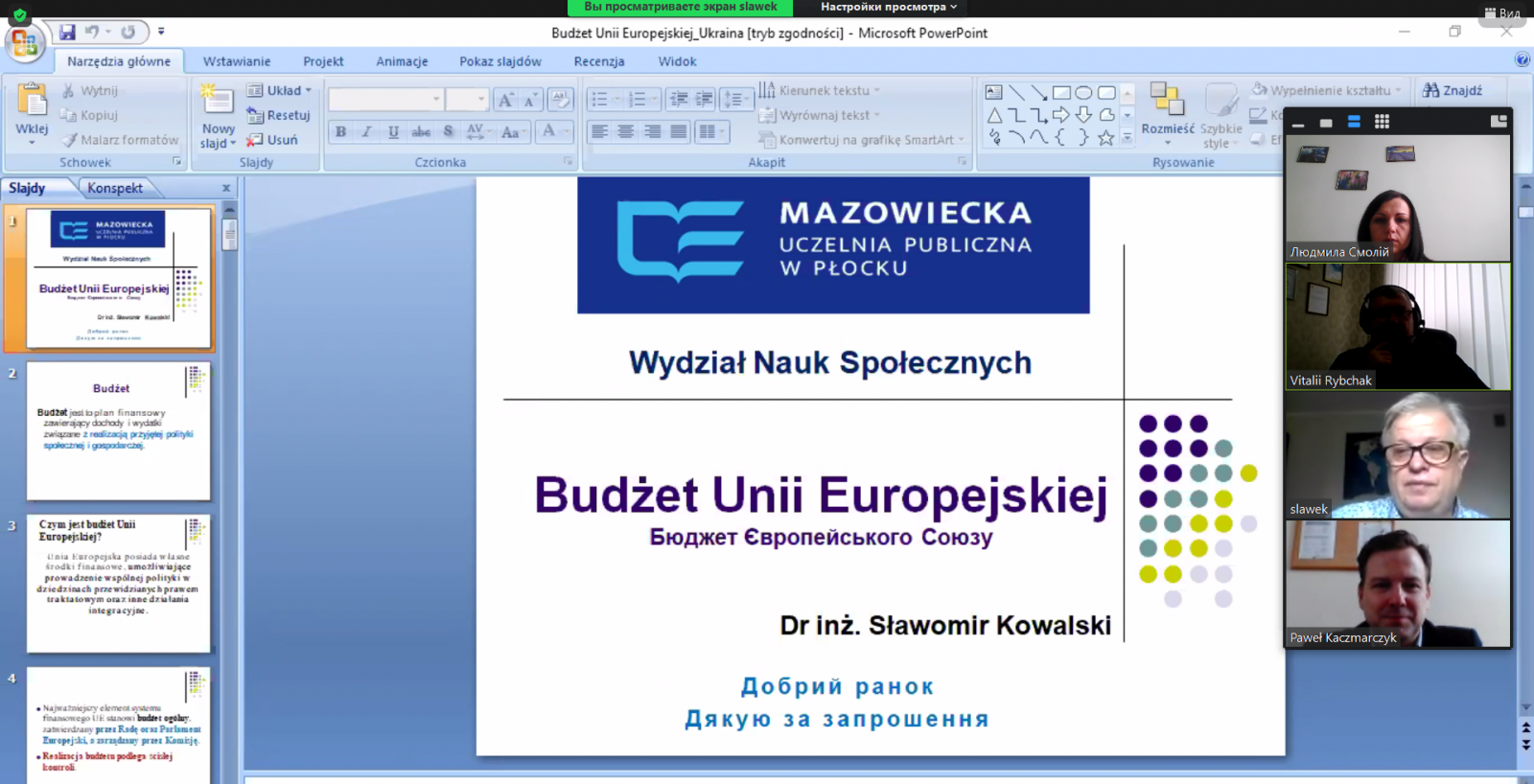
Task: Open the round Office button menu
Action: click(x=24, y=43)
